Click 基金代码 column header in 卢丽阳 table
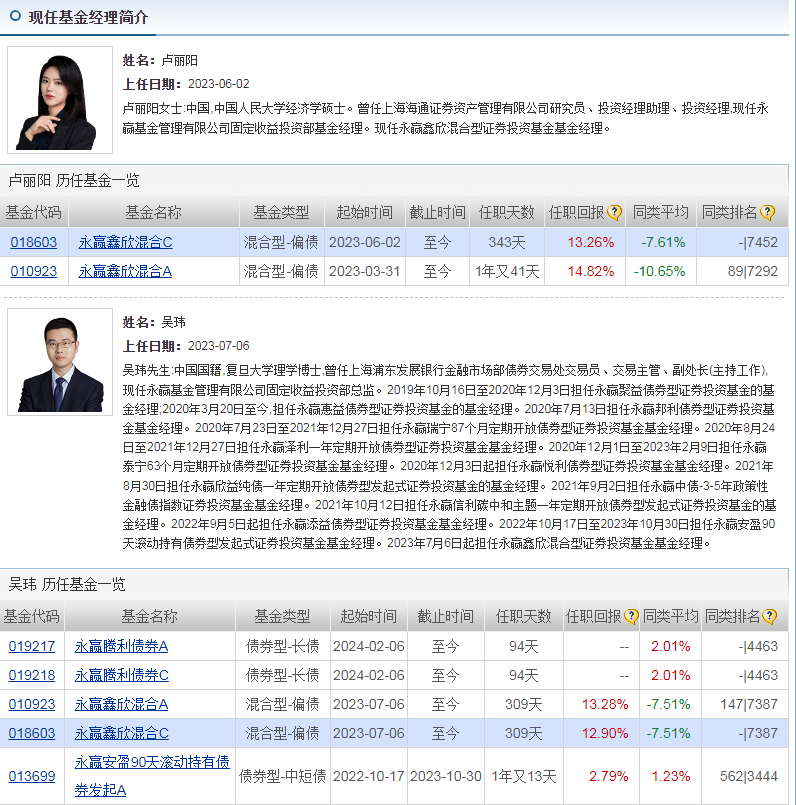This screenshot has width=796, height=805. [x=33, y=213]
